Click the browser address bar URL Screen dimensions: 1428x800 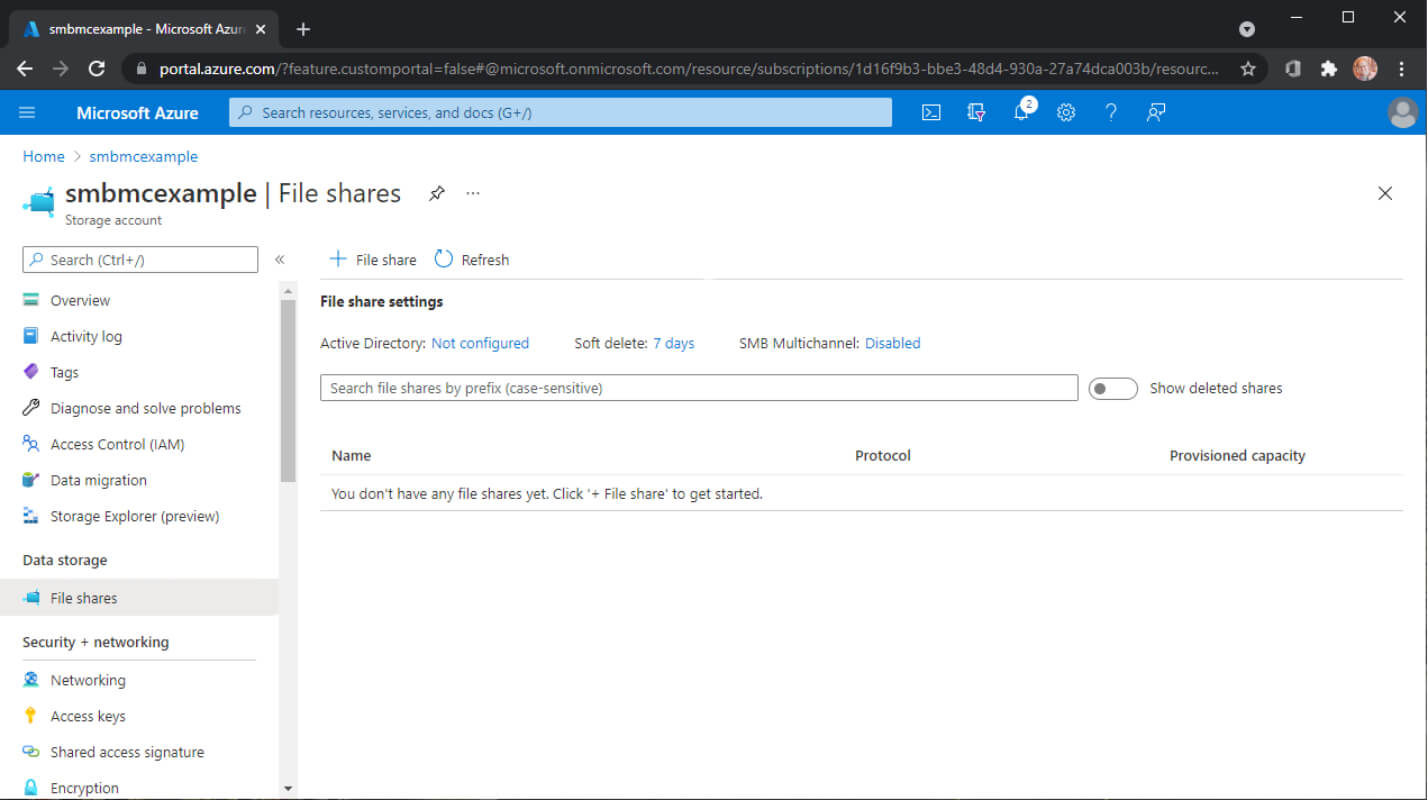coord(689,69)
